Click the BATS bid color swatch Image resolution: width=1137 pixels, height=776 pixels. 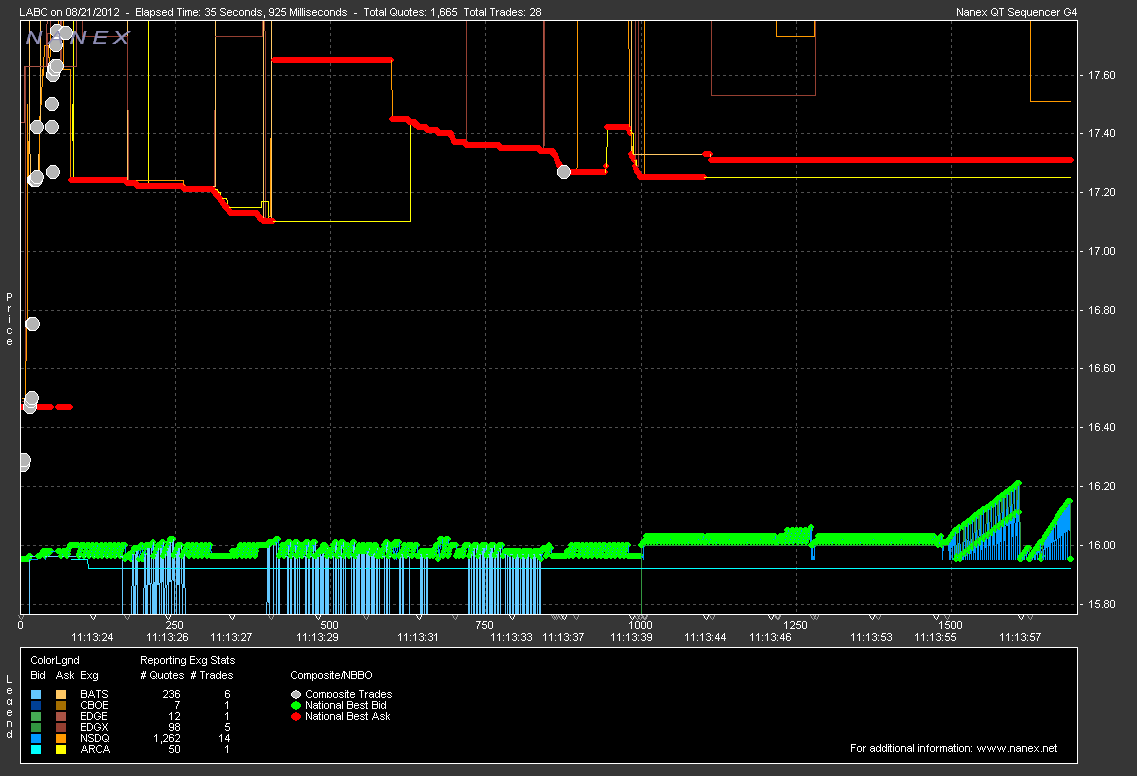tap(36, 694)
